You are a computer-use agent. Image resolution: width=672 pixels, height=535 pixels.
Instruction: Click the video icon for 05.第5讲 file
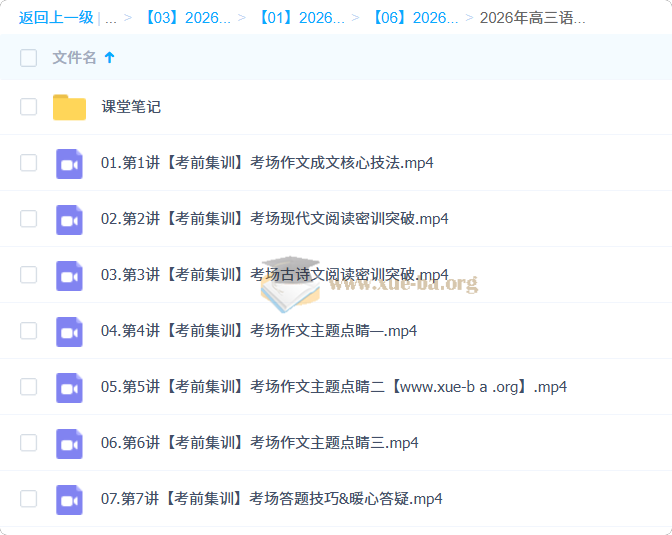pos(69,388)
